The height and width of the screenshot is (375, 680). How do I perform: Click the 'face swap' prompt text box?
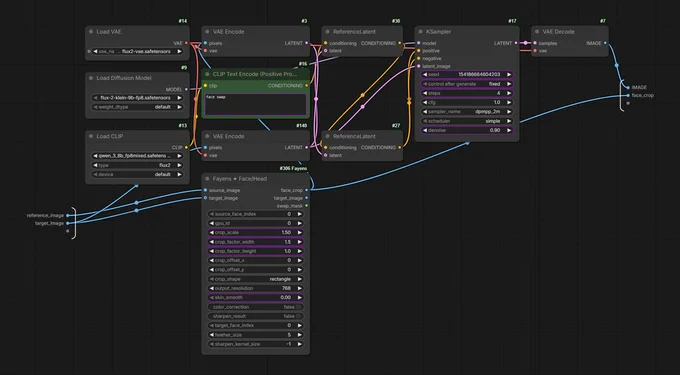tap(255, 104)
